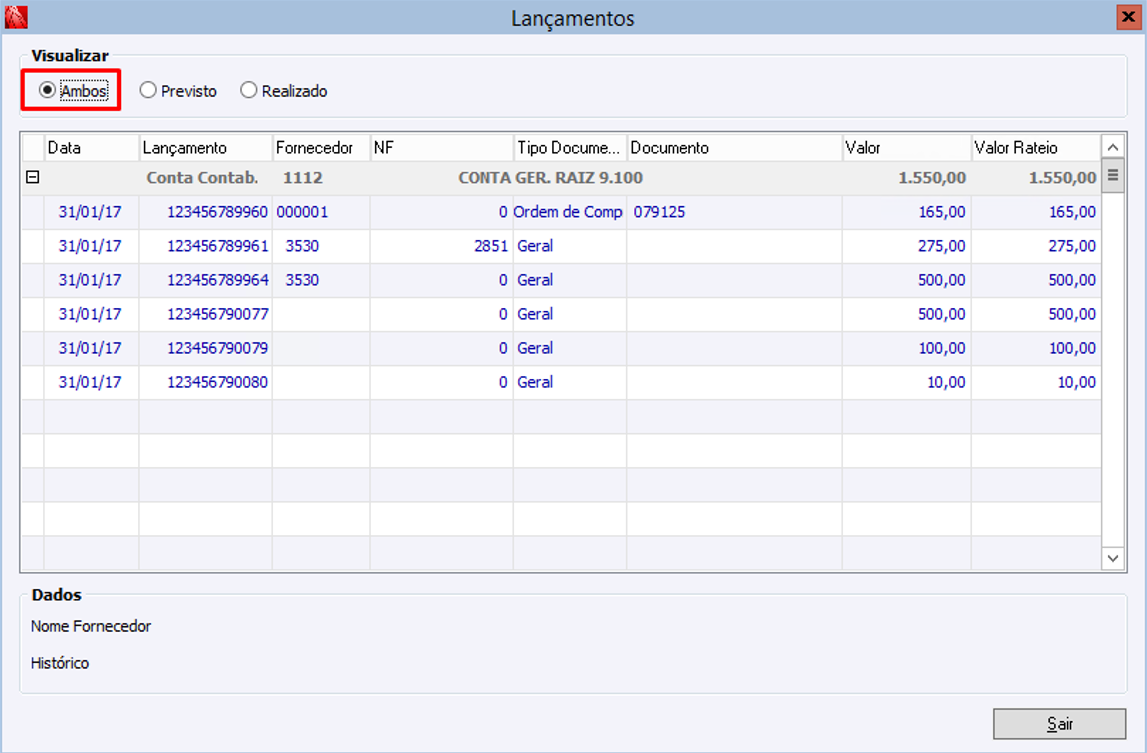The height and width of the screenshot is (753, 1147).
Task: Click Geral type in row 123456790080
Action: point(570,382)
